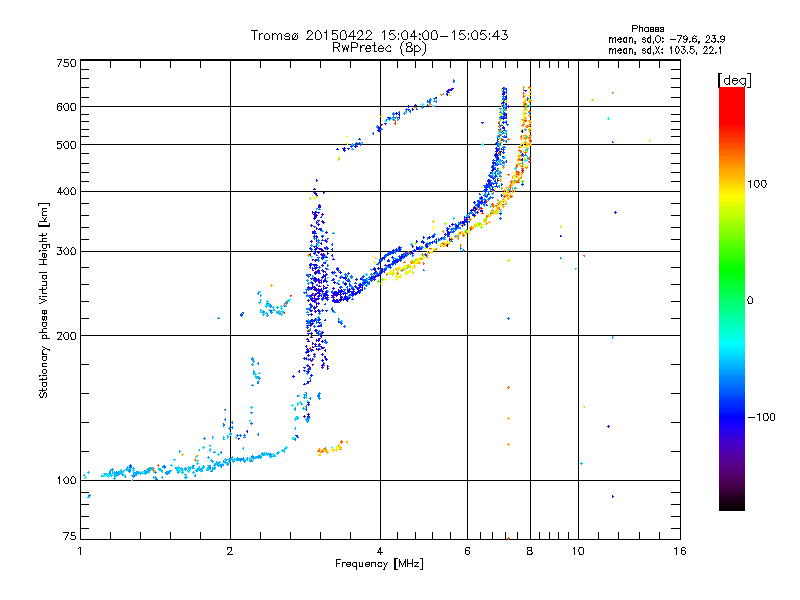800x600 pixels.
Task: Click the '4' frequency tick label
Action: pyautogui.click(x=380, y=551)
